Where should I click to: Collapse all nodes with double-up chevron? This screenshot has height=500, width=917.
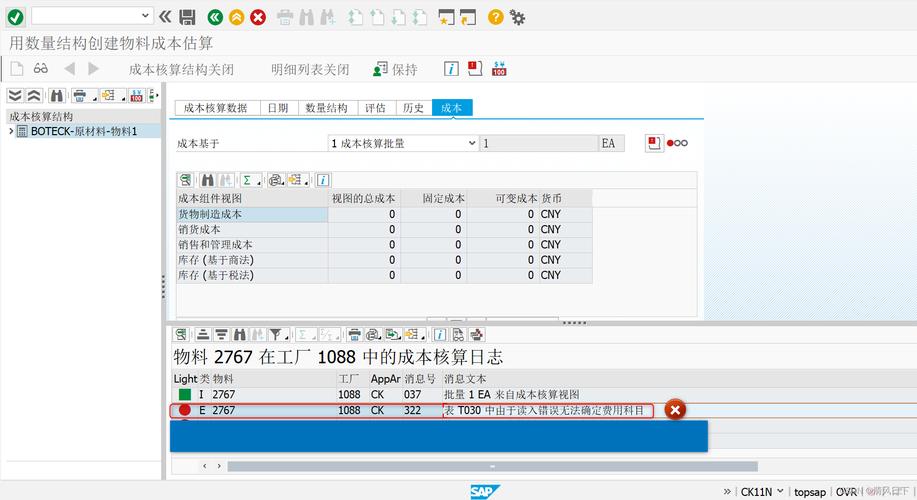click(34, 95)
